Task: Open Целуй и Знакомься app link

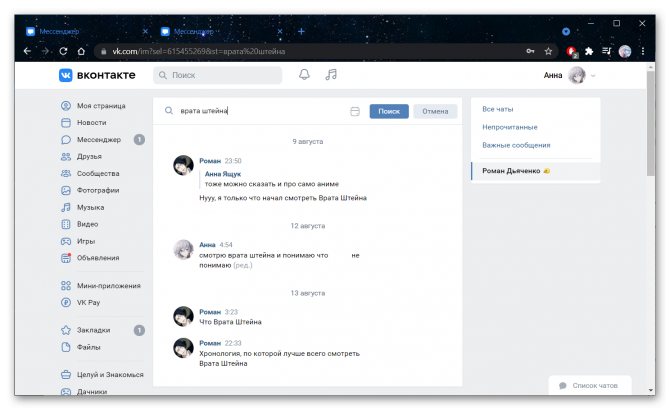Action: tap(110, 375)
